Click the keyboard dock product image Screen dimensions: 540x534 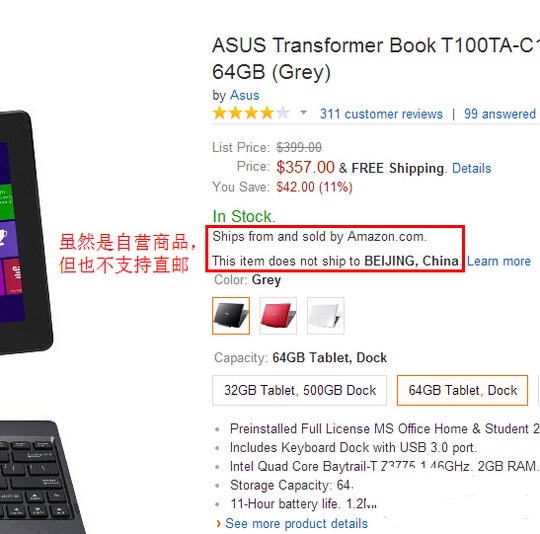coord(40,477)
